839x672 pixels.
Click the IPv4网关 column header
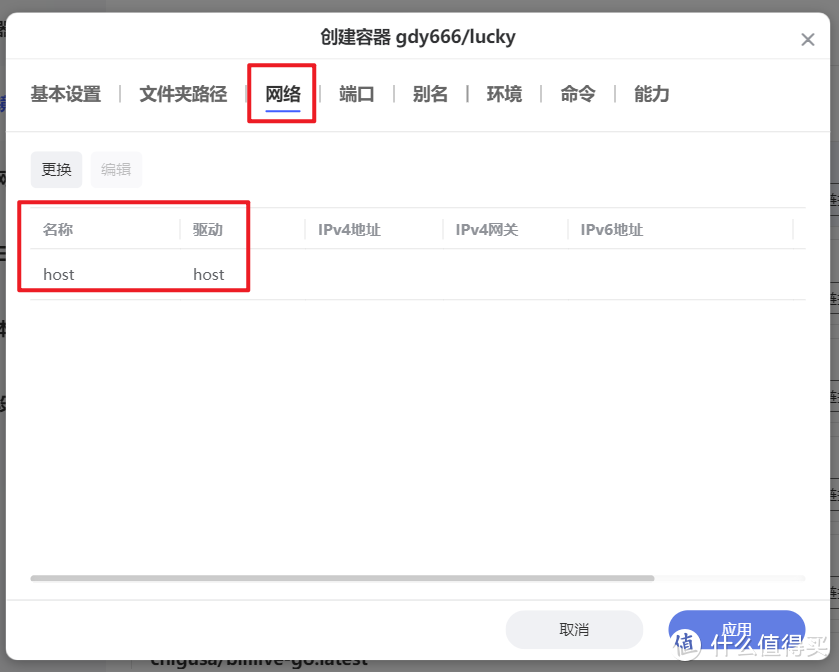(x=486, y=229)
